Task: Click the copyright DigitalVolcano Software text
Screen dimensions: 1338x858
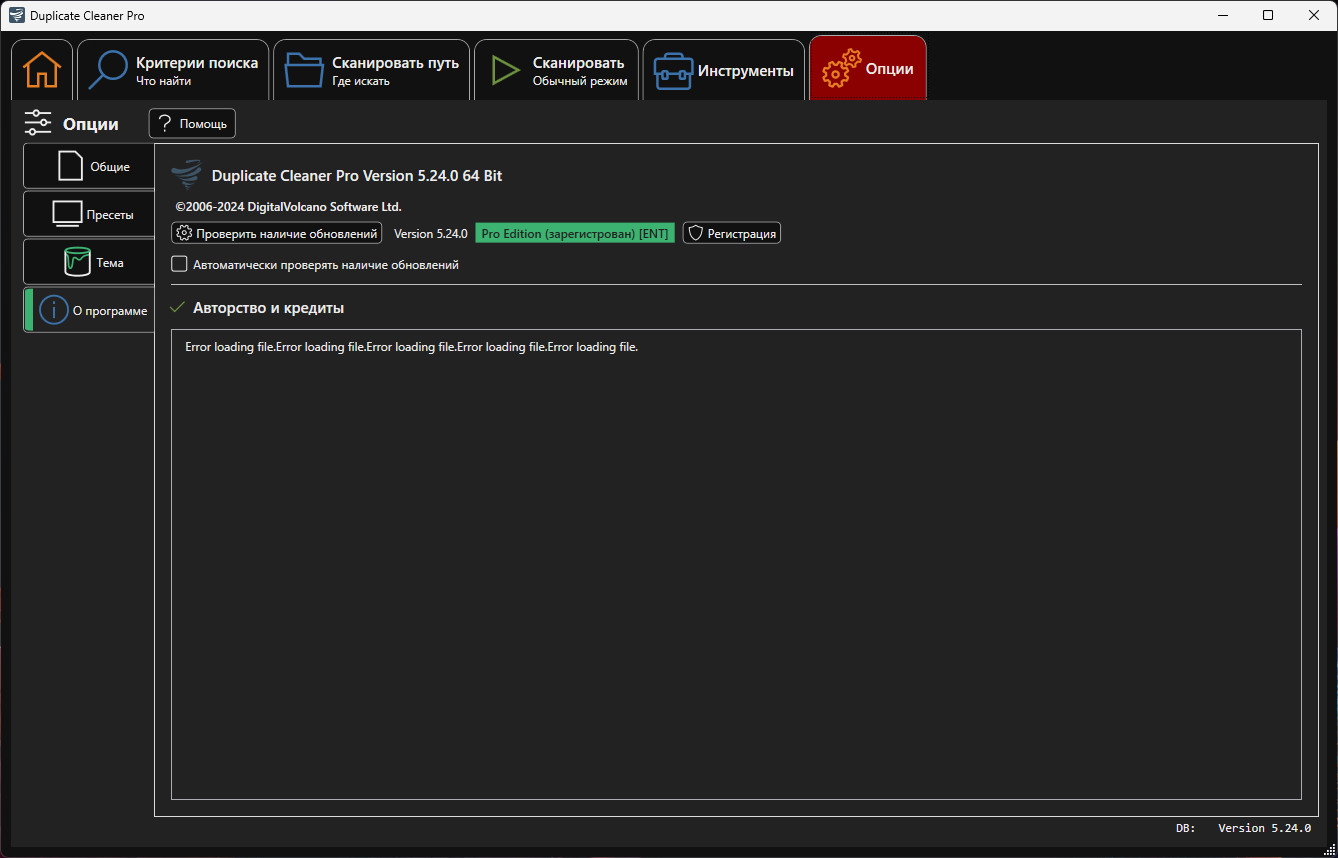Action: click(x=288, y=207)
